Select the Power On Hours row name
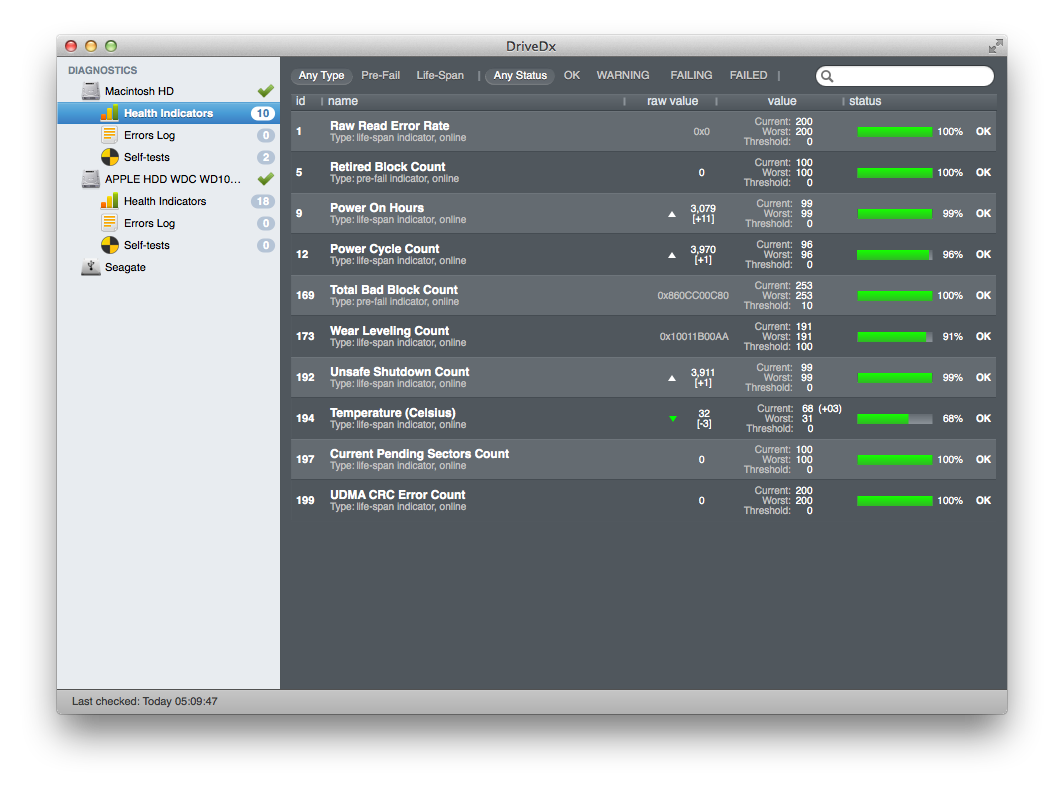The width and height of the screenshot is (1064, 793). [x=377, y=208]
